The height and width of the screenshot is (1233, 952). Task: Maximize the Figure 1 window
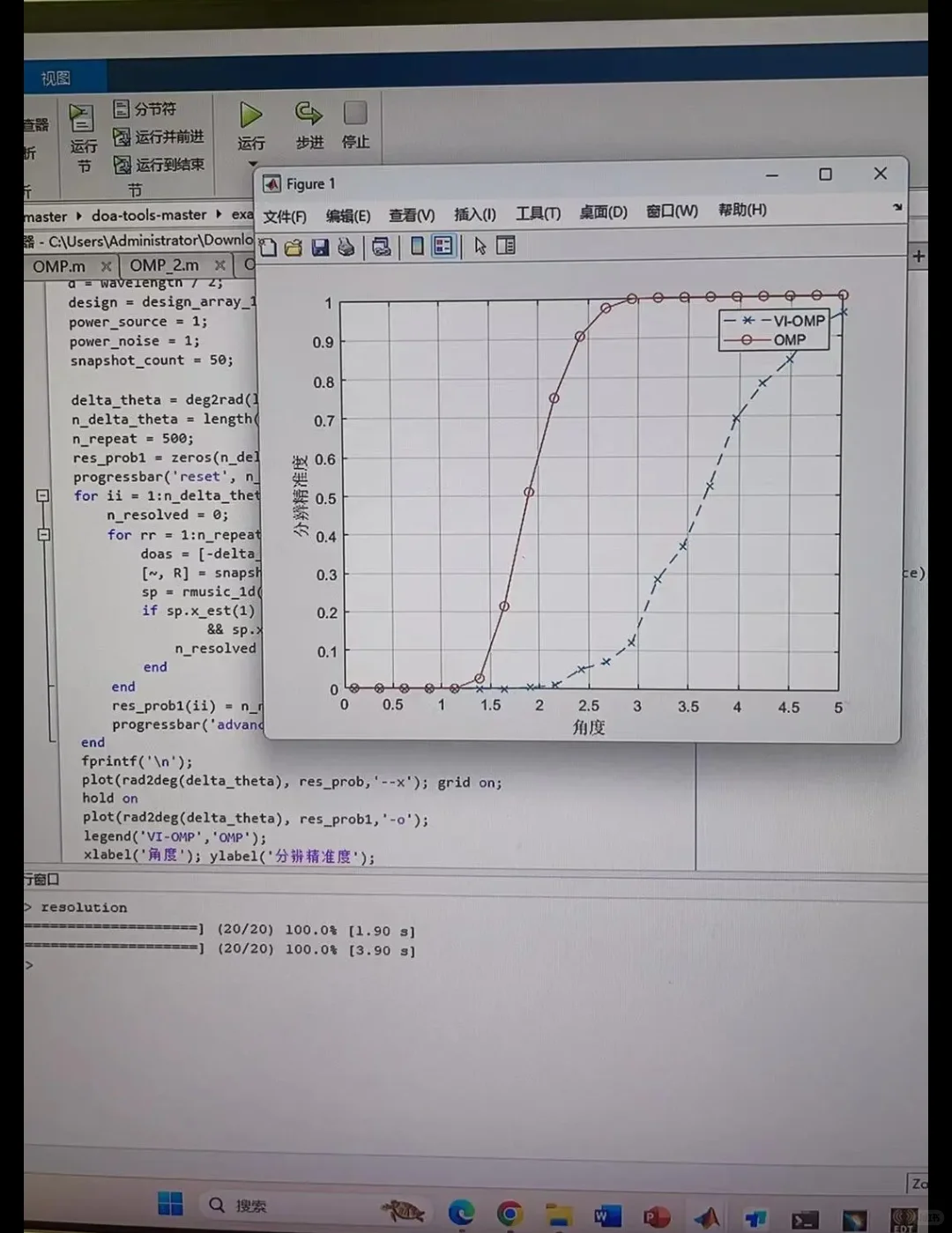click(x=825, y=175)
